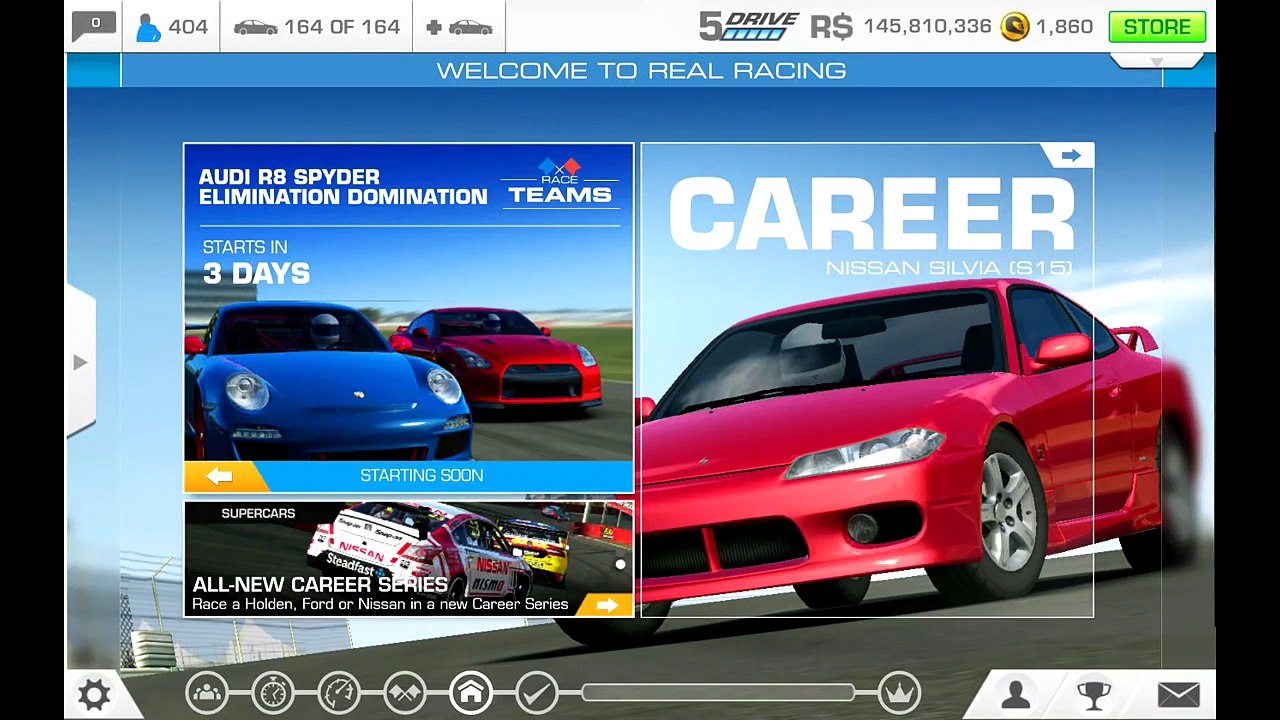
Task: Open the player profile silhouette icon
Action: (1016, 694)
